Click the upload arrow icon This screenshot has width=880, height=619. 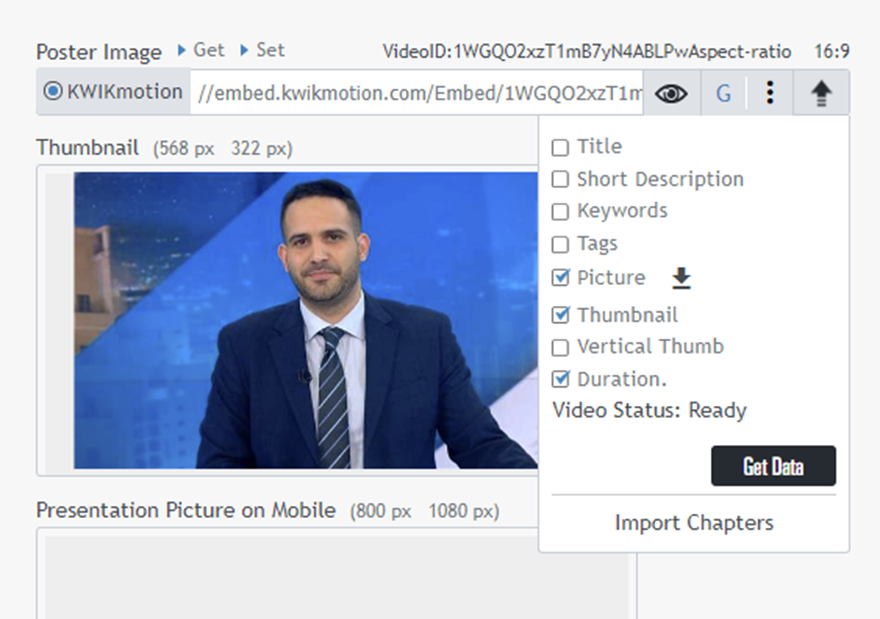tap(821, 93)
